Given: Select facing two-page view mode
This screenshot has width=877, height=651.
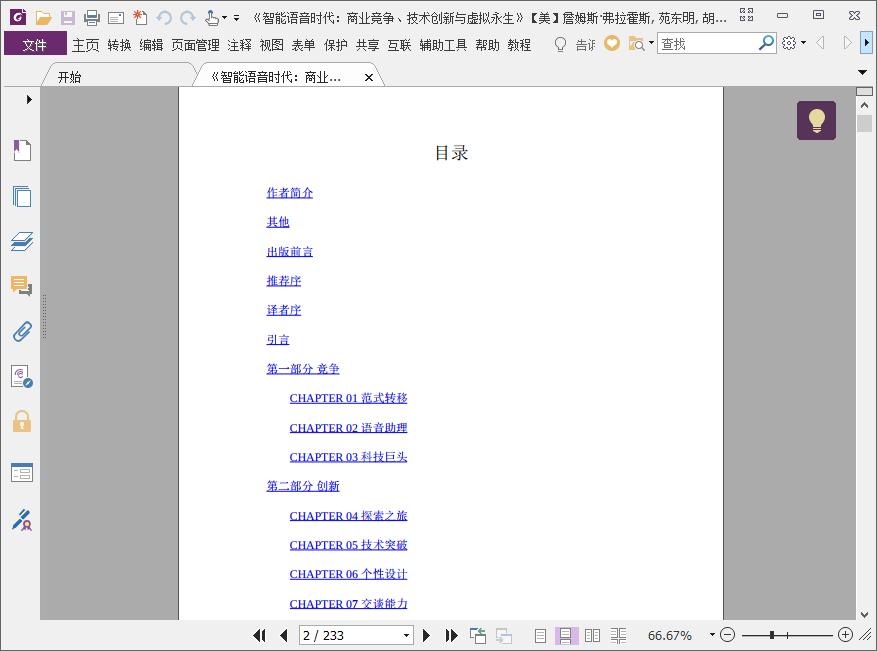Looking at the screenshot, I should (x=592, y=635).
